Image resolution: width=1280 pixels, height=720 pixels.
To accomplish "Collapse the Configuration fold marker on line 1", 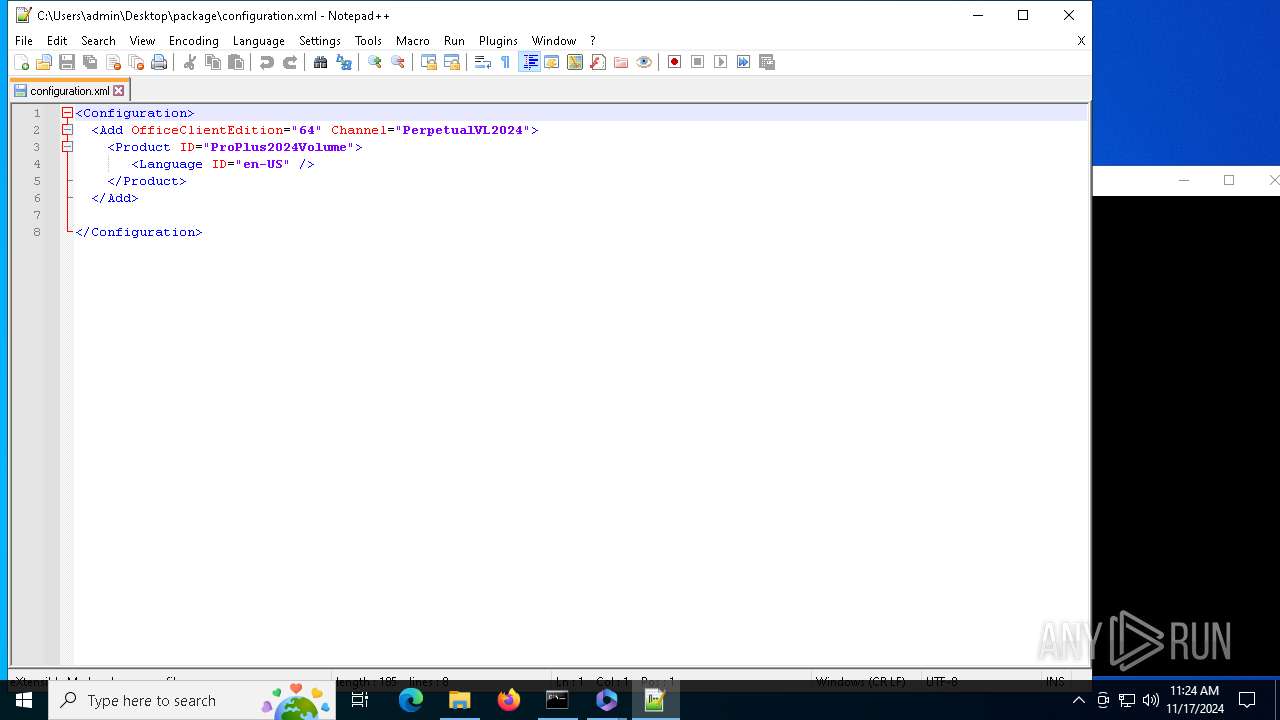I will 67,113.
